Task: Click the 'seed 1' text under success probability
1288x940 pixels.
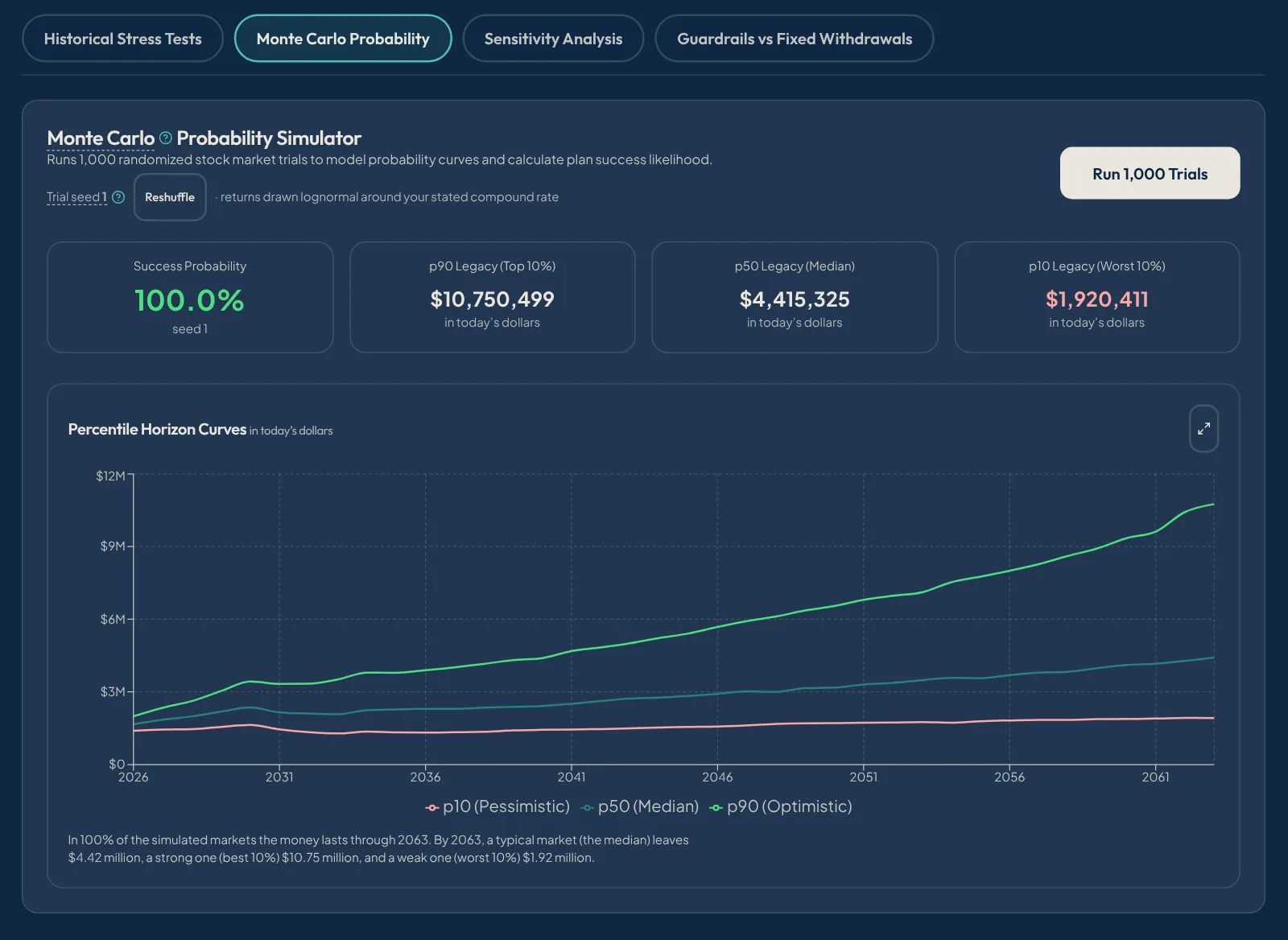Action: pos(190,328)
